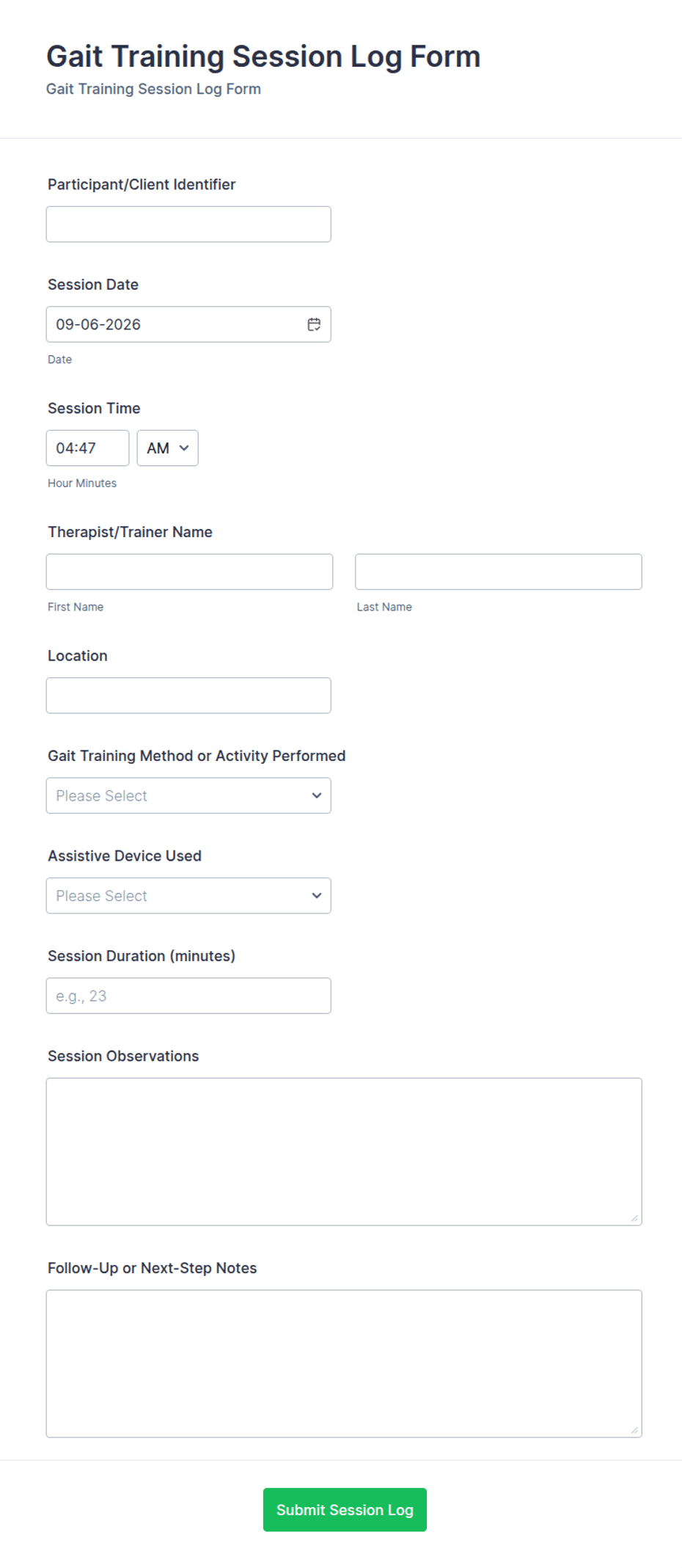Click the Session Date input field
Screen dimensions: 682x1568
pyautogui.click(x=188, y=324)
